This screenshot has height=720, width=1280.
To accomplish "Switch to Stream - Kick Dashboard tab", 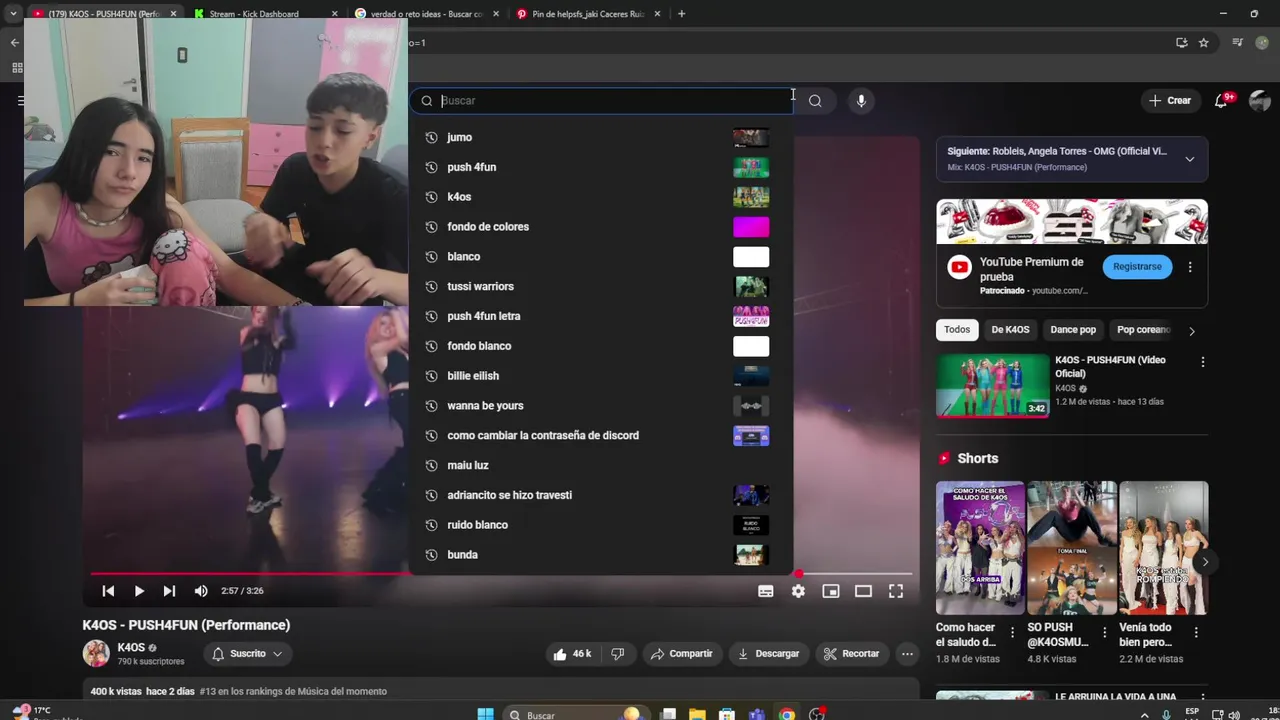I will (263, 14).
